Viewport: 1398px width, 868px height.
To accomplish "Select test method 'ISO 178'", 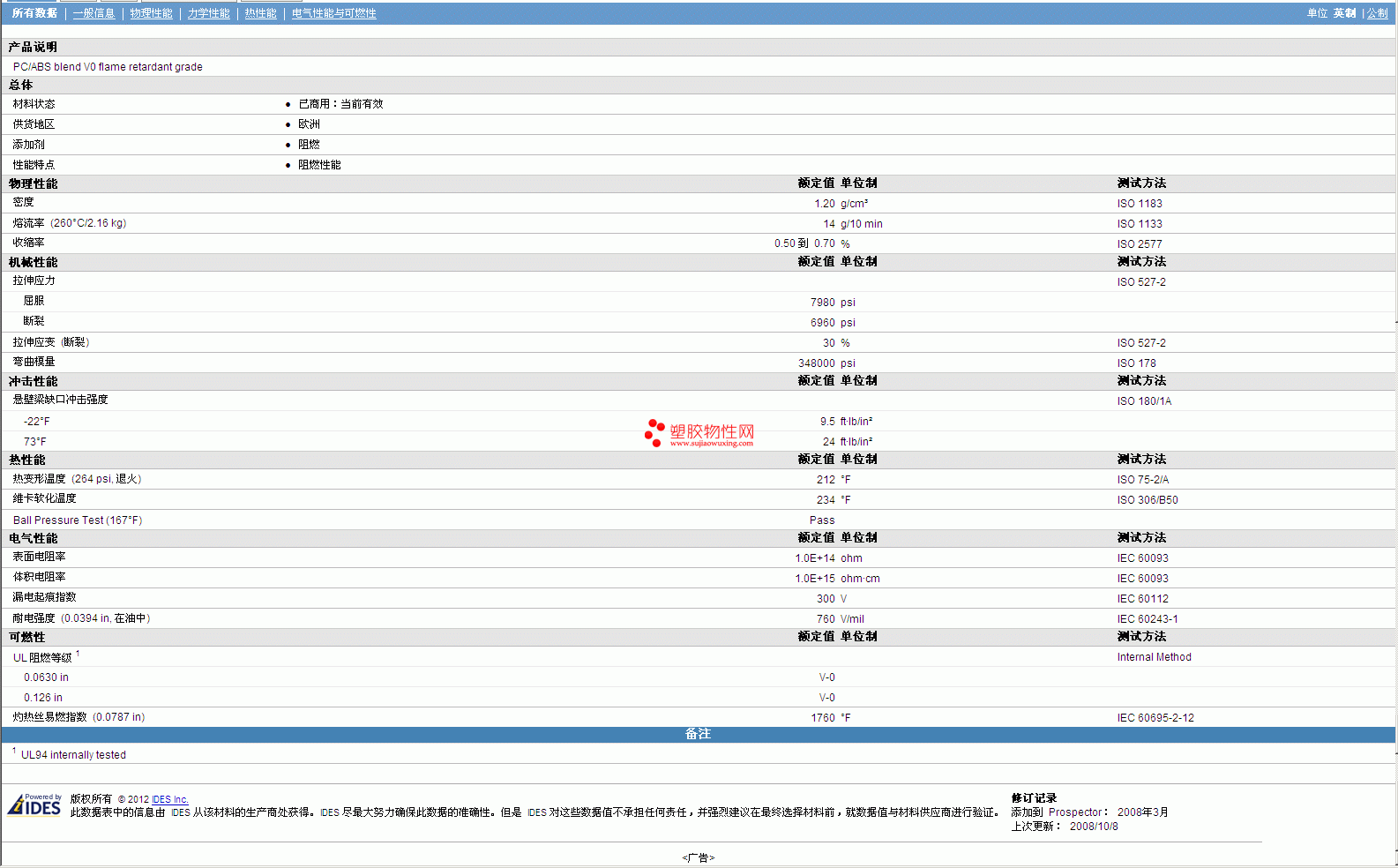I will click(1136, 363).
